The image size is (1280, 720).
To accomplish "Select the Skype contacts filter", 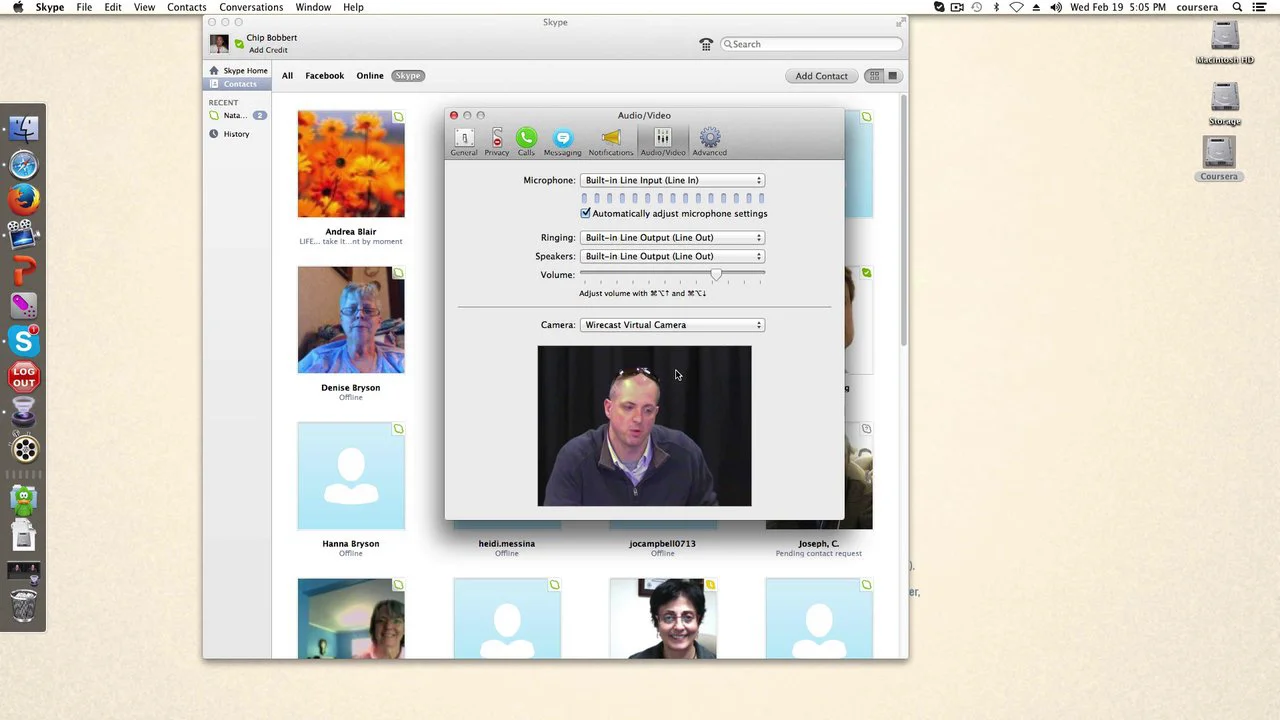I will pos(408,76).
